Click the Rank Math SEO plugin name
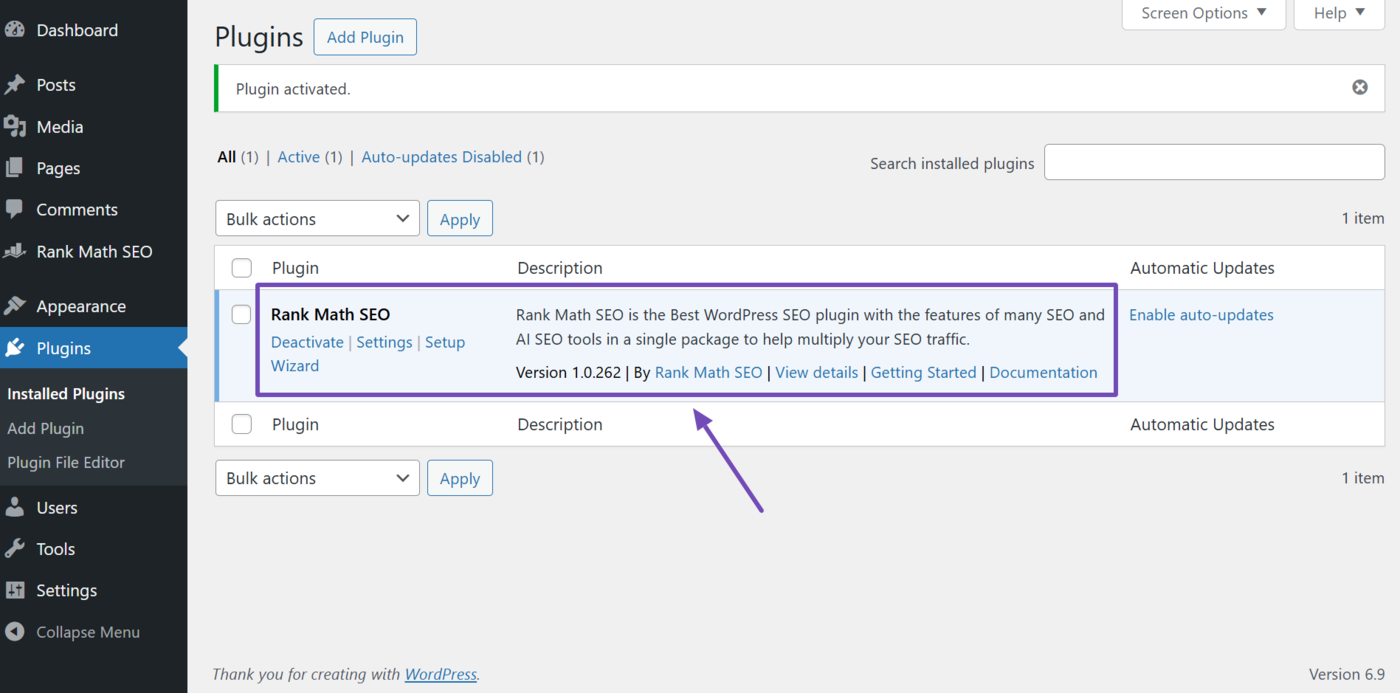Screen dimensions: 1400x693 click(330, 315)
